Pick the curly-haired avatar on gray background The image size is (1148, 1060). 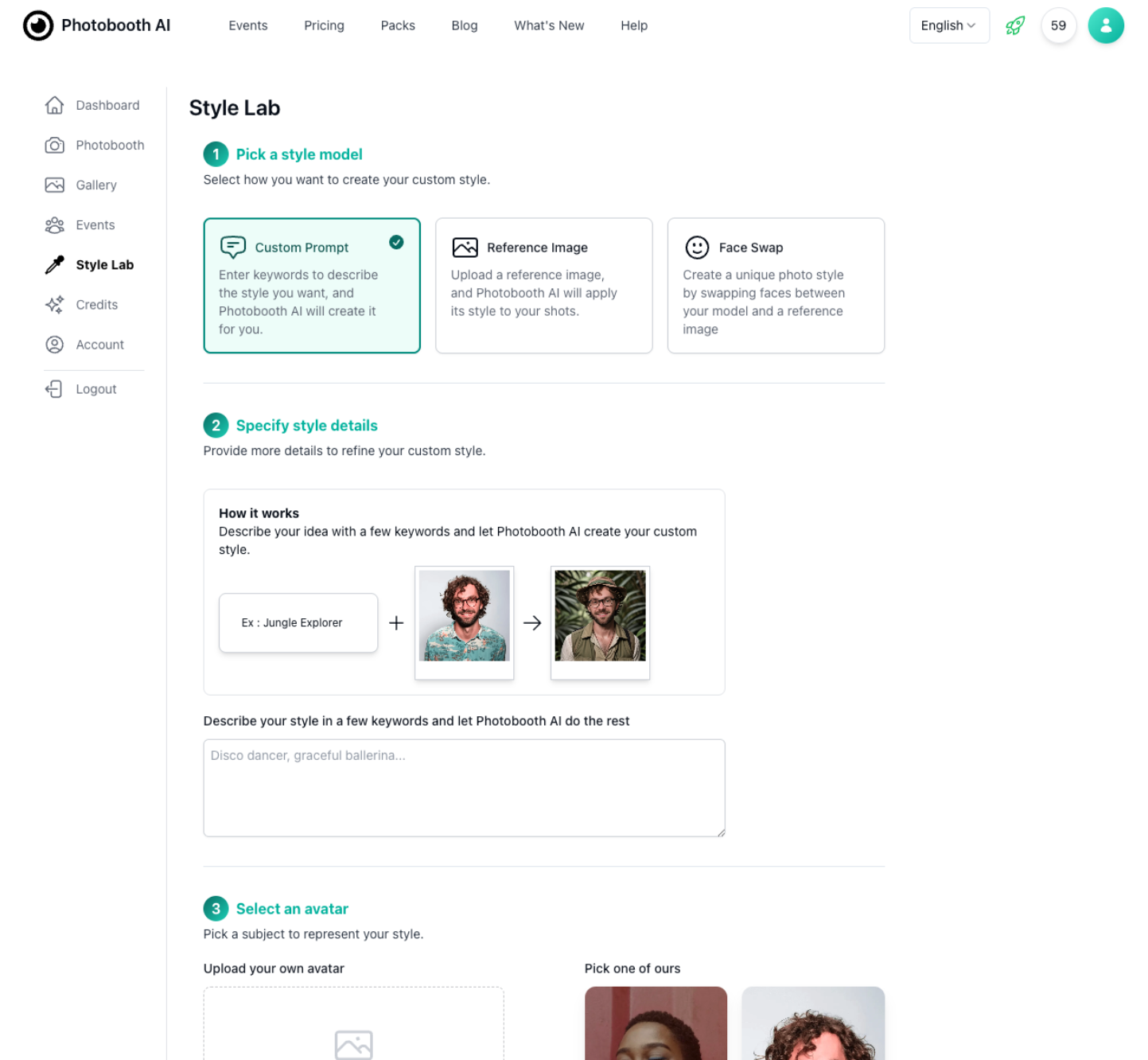pyautogui.click(x=813, y=1023)
